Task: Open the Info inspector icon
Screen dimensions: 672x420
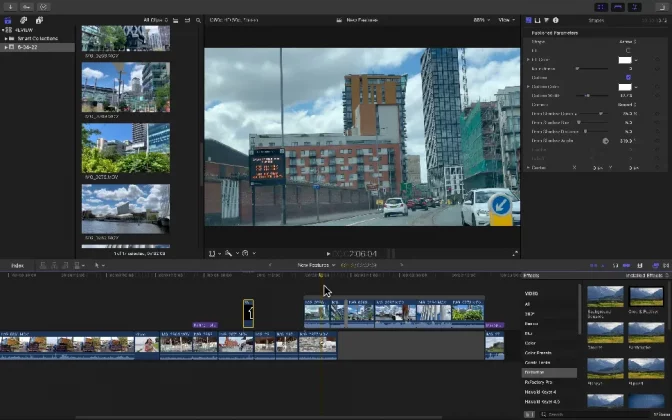Action: click(x=556, y=19)
